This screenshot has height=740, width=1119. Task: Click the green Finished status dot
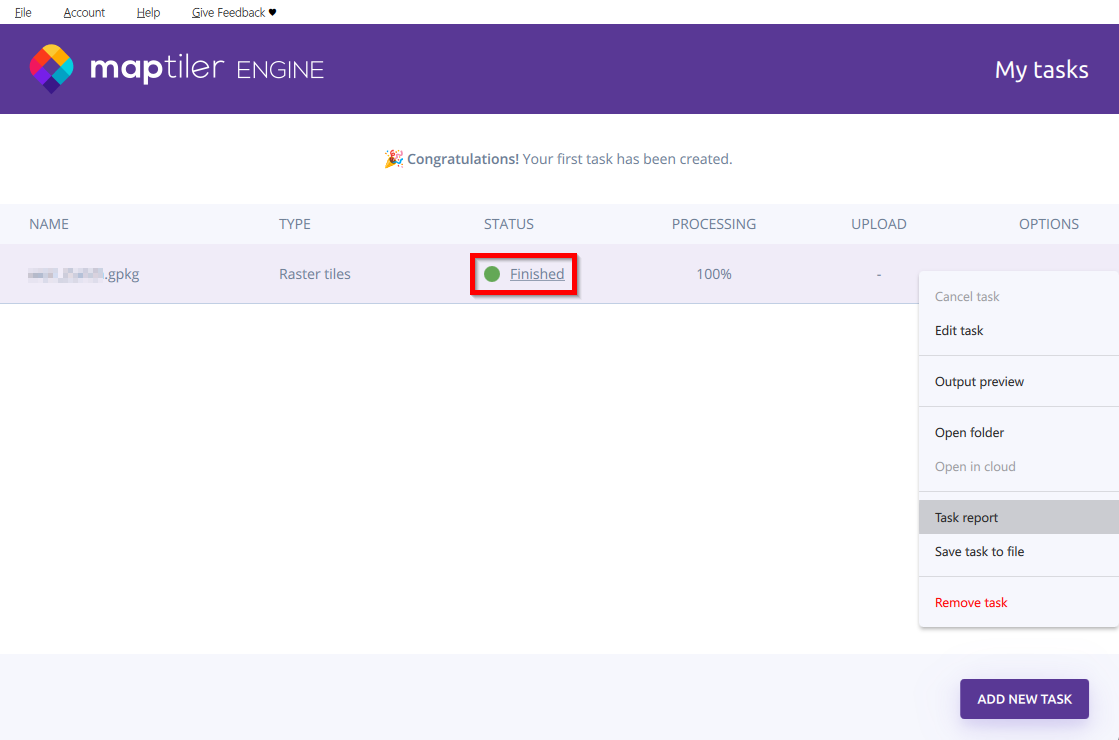(493, 274)
